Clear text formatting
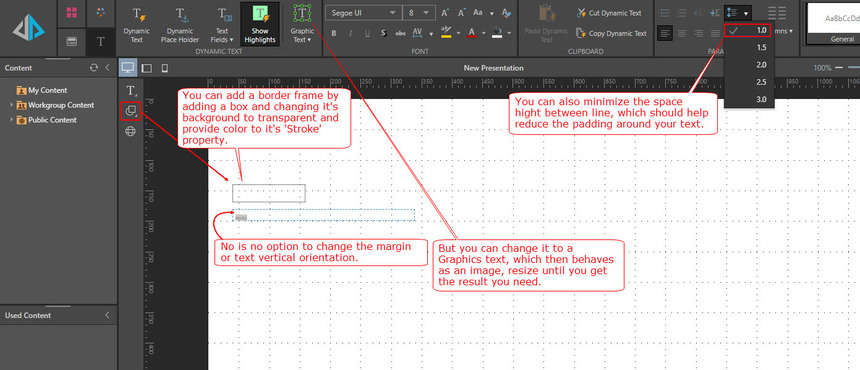Viewport: 860px width, 370px height. tap(507, 13)
